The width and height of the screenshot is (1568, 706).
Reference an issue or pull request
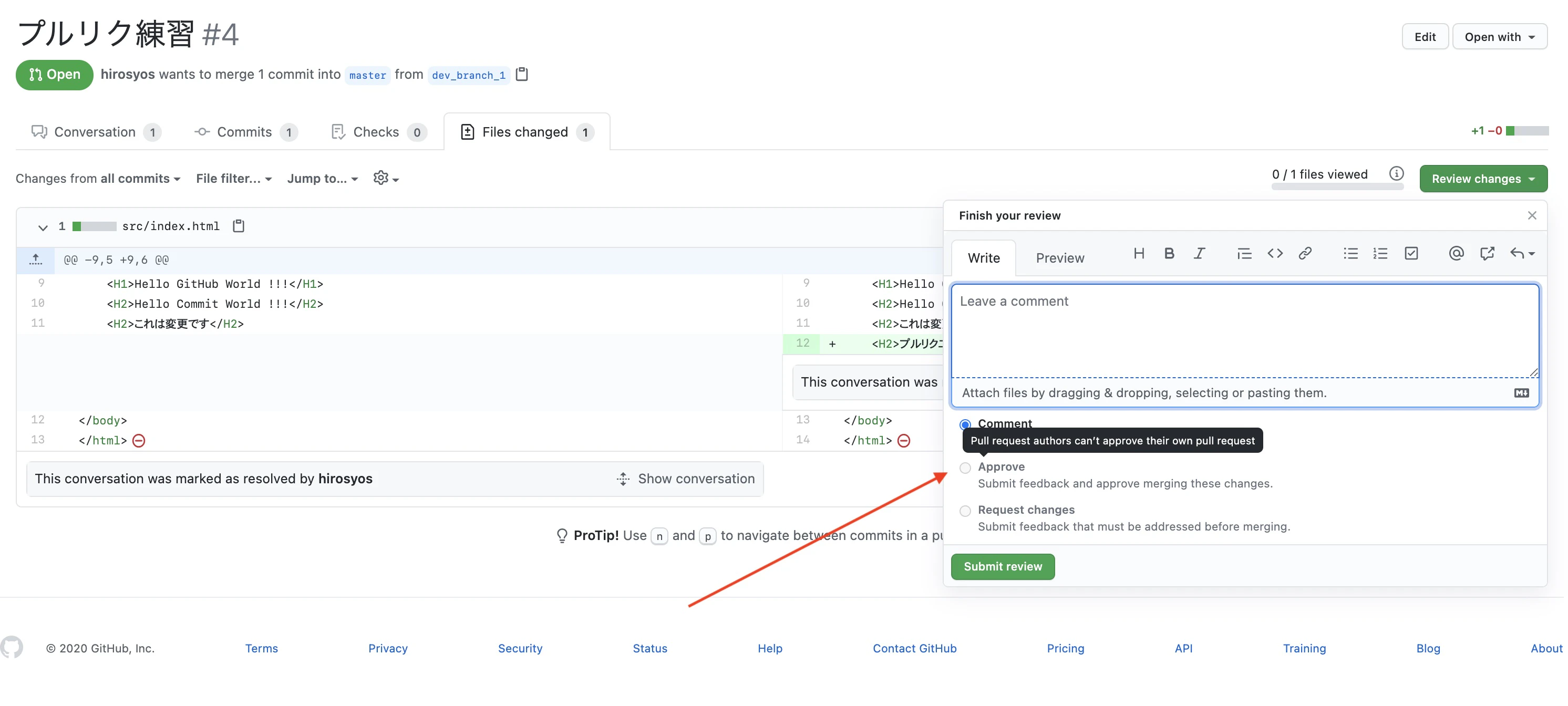point(1487,254)
